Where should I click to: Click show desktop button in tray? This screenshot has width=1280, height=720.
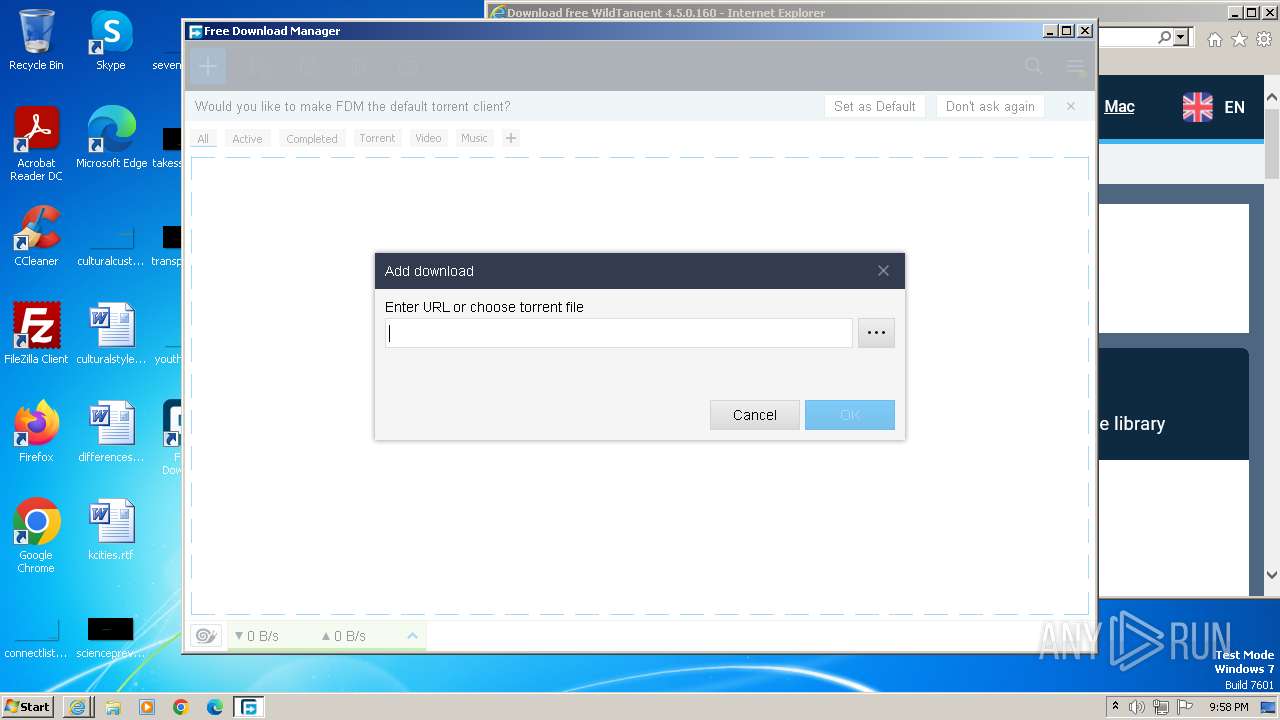(x=1269, y=707)
